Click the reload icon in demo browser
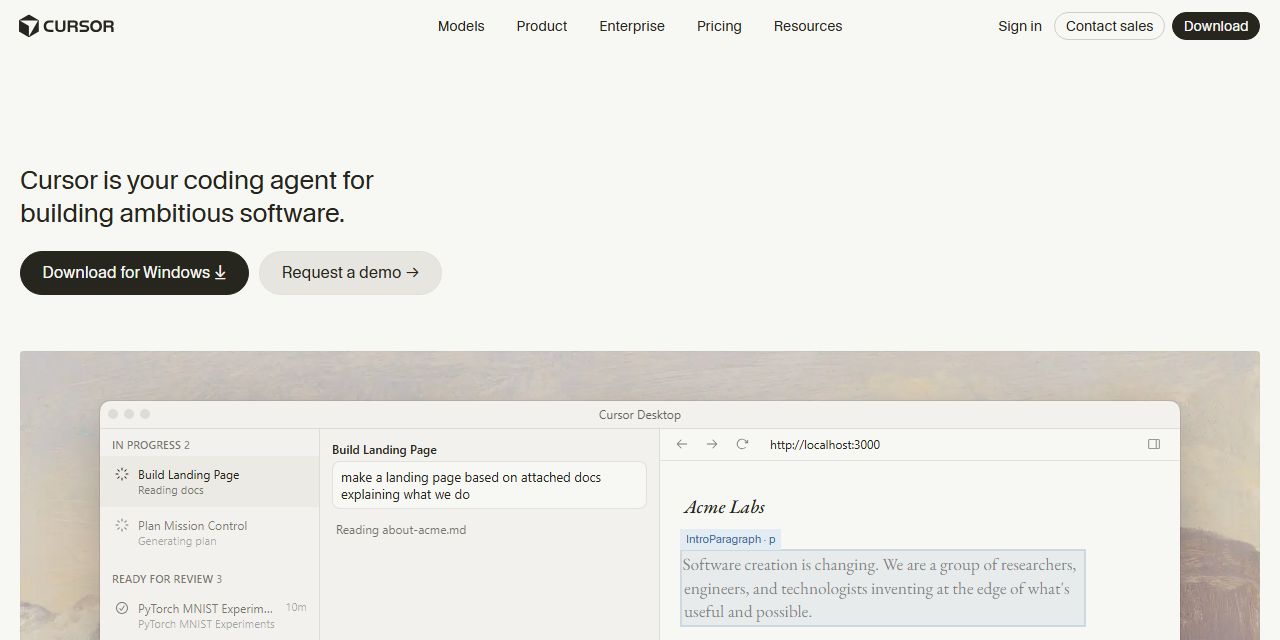1280x640 pixels. pyautogui.click(x=742, y=444)
